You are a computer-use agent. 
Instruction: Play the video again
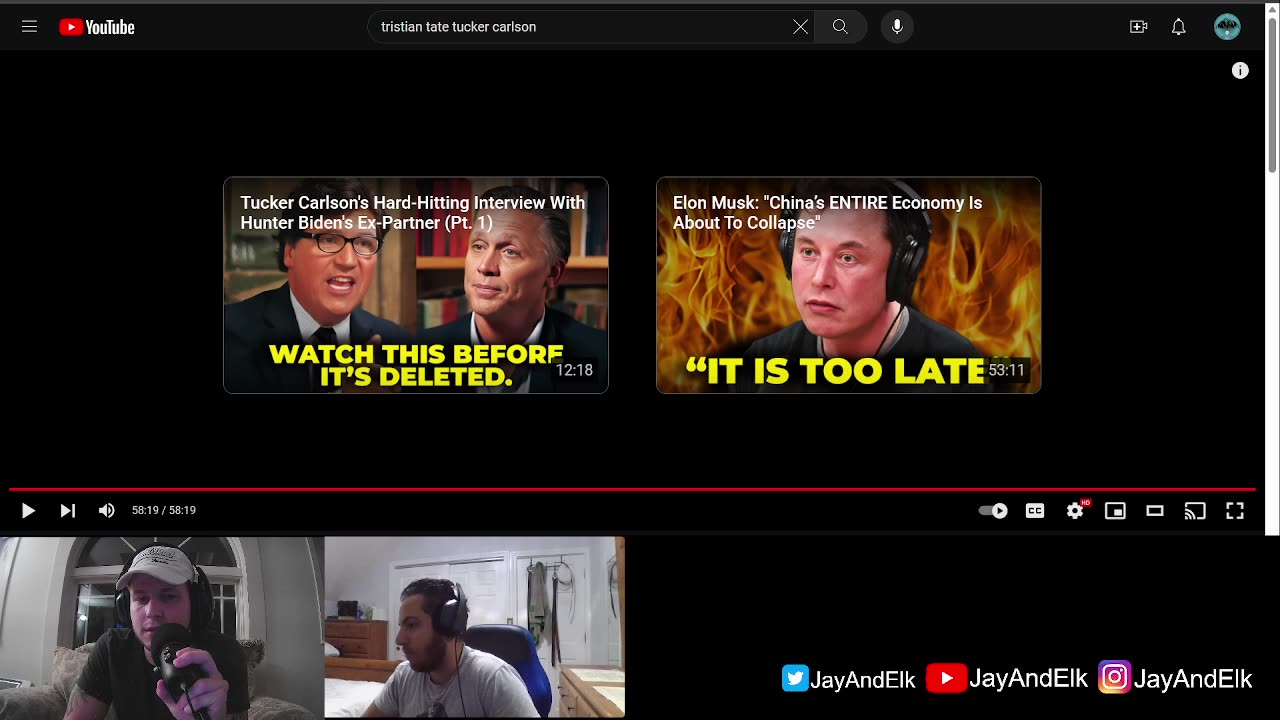[28, 510]
